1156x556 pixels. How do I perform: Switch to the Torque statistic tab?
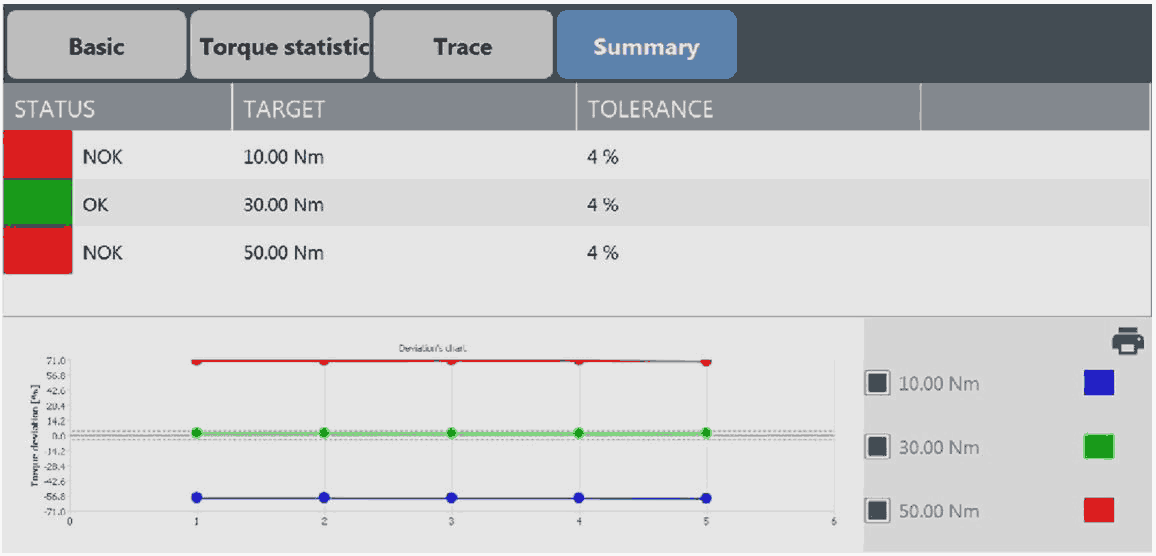pyautogui.click(x=280, y=46)
